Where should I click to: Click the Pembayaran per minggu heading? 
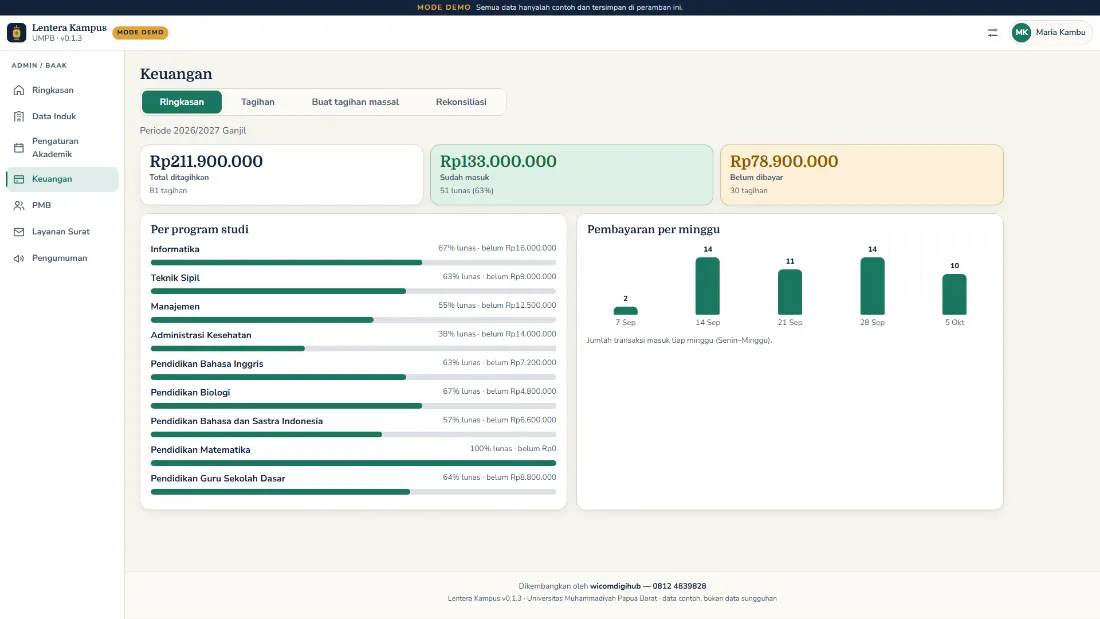coord(653,229)
